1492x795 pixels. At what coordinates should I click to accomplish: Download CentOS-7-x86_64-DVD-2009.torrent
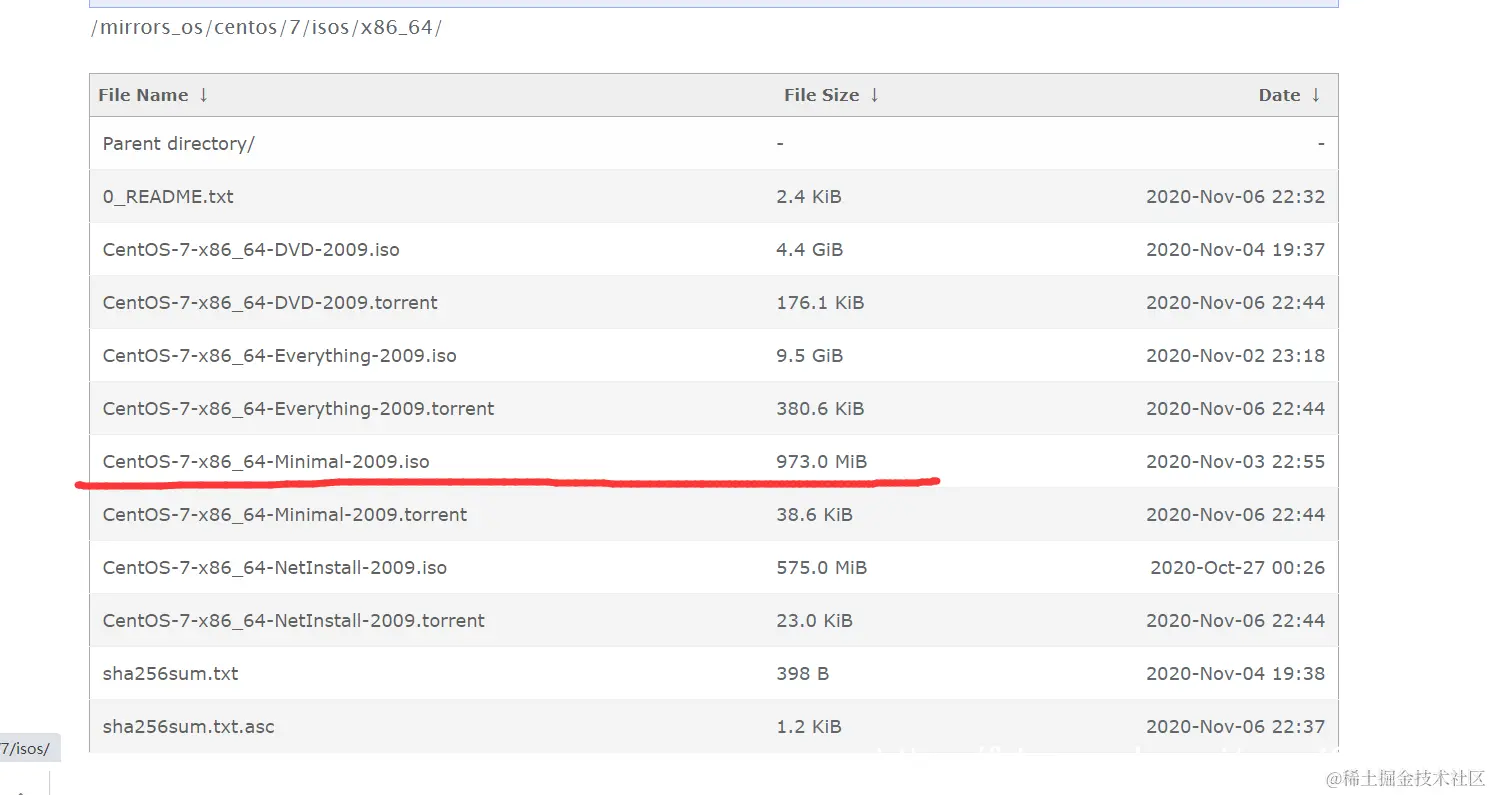[270, 303]
